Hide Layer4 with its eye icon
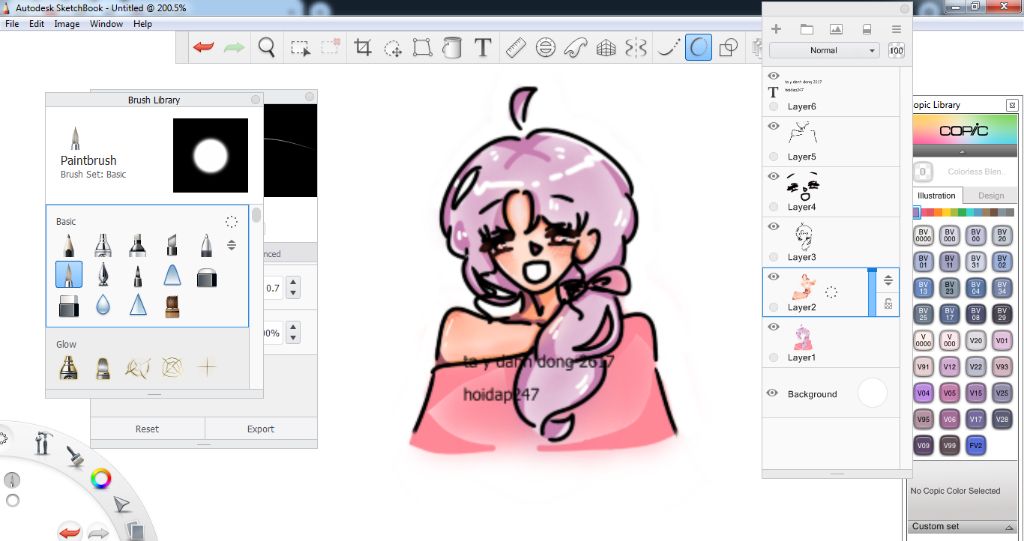Image resolution: width=1024 pixels, height=541 pixels. click(773, 176)
